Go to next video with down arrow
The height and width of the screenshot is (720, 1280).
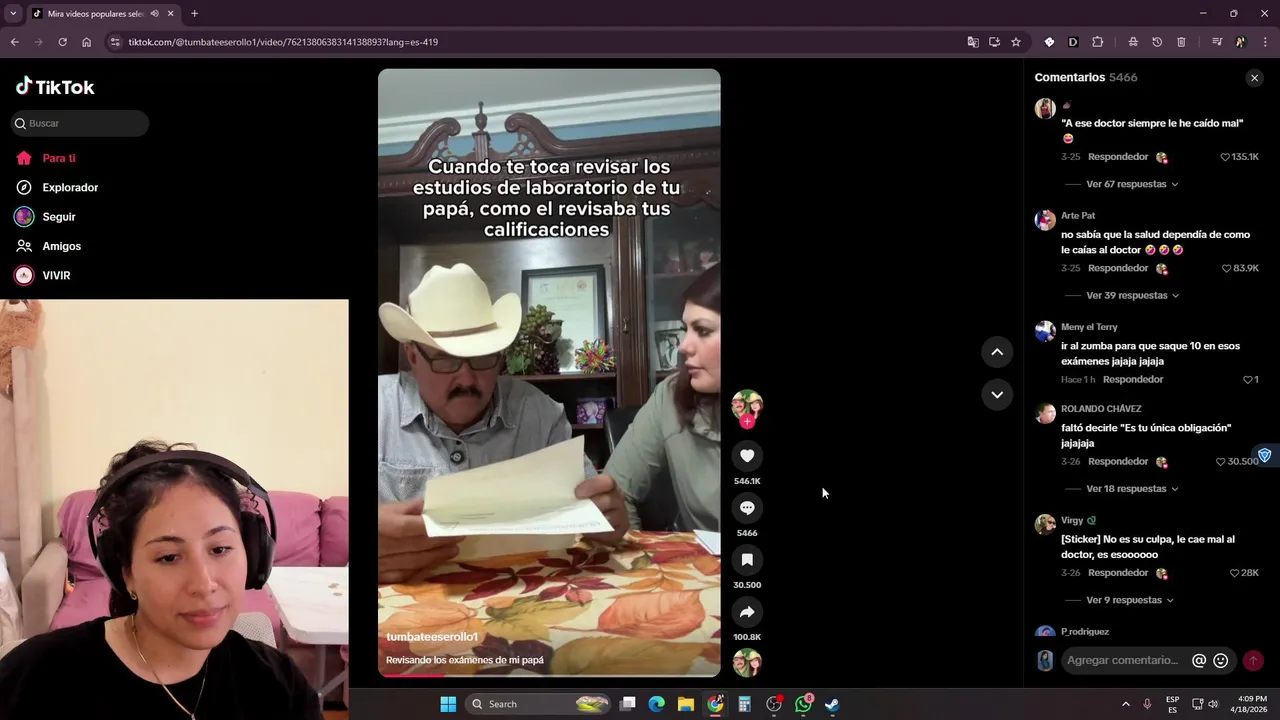(x=997, y=395)
